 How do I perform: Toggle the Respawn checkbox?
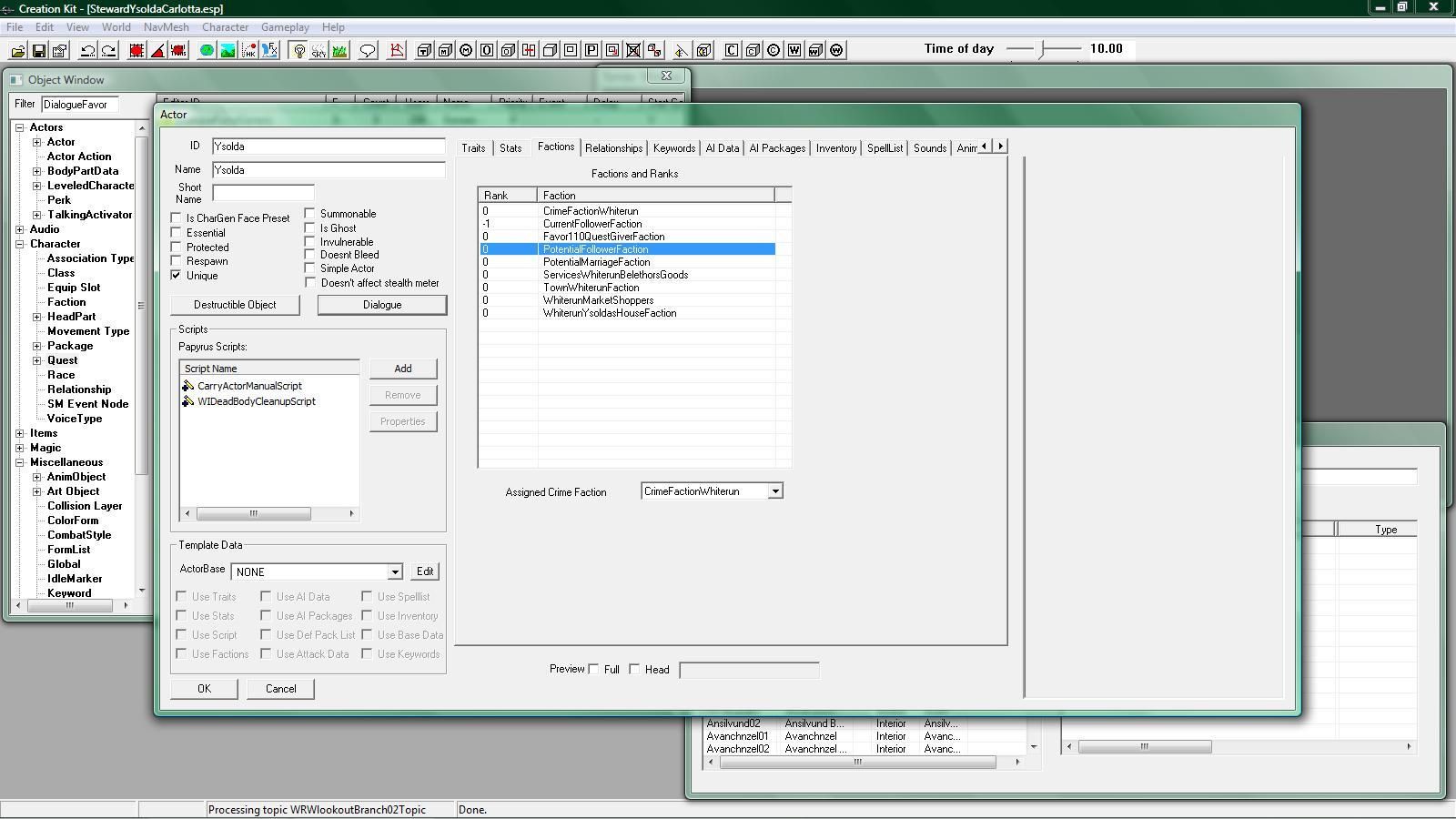coord(176,261)
